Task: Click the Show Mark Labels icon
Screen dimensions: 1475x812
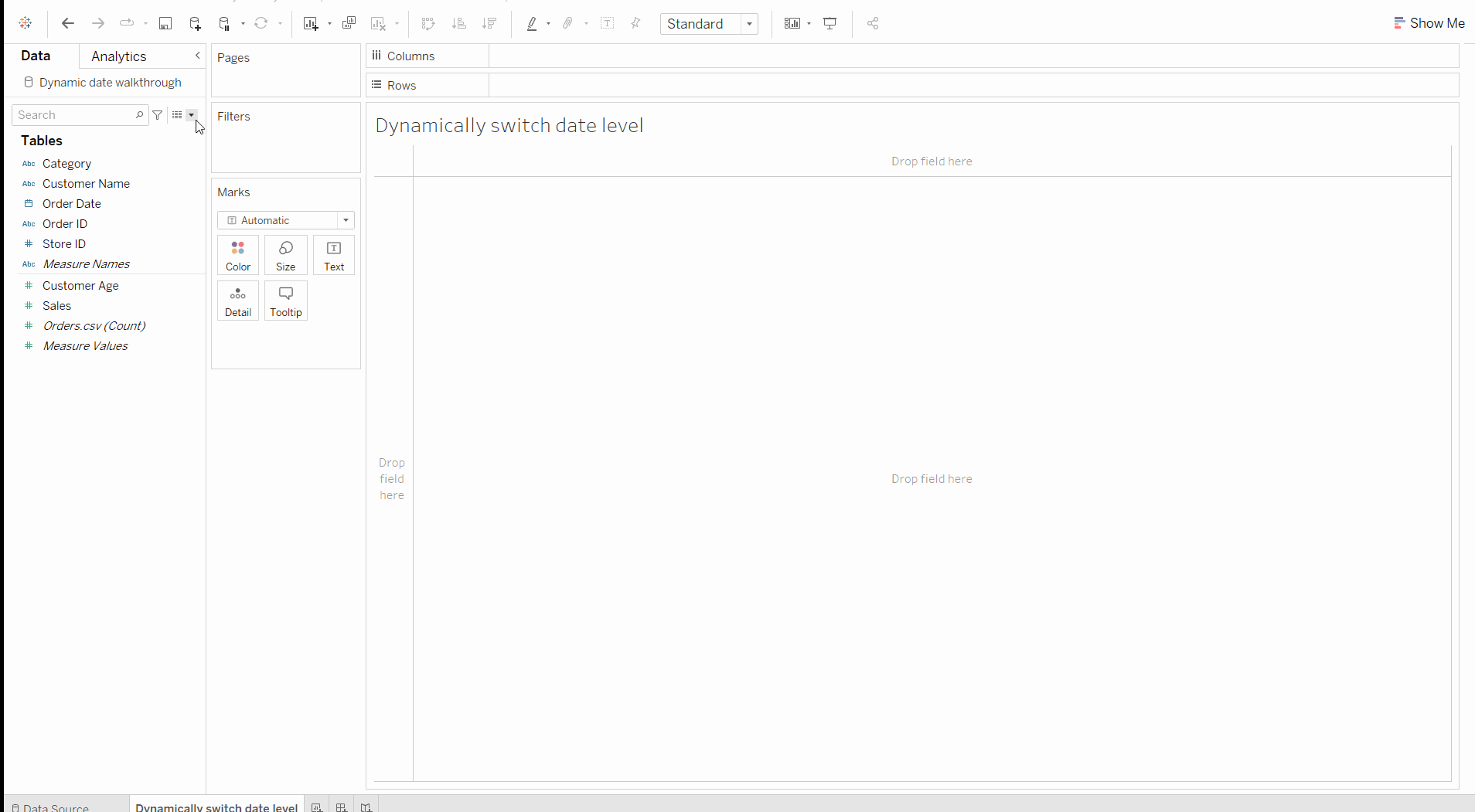Action: pyautogui.click(x=607, y=23)
